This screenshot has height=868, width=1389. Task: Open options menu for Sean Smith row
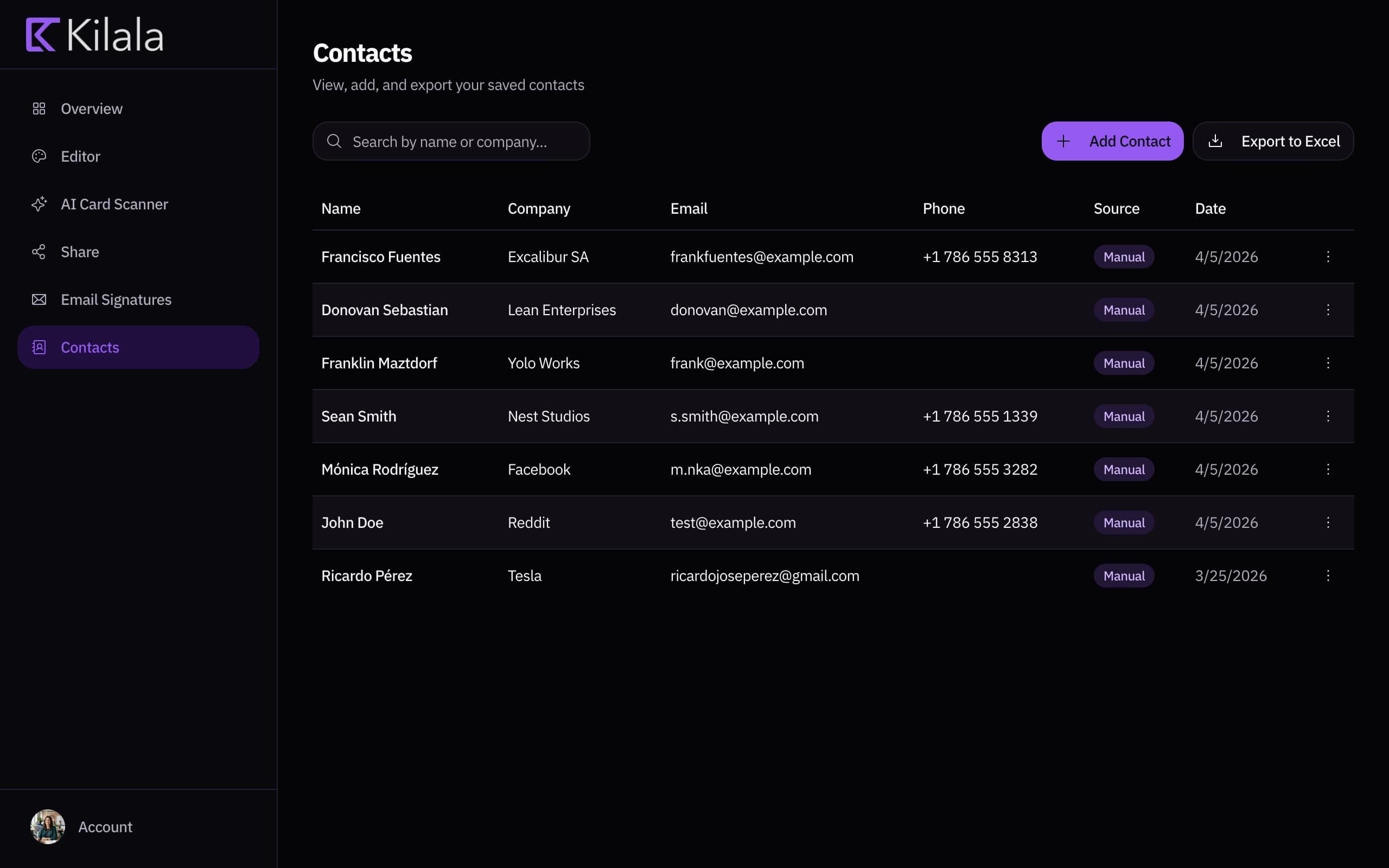click(x=1329, y=416)
